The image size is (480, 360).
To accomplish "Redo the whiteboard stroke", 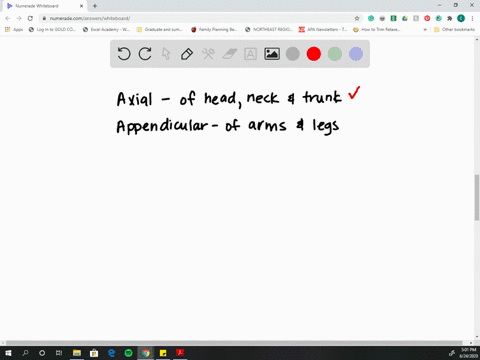I will click(145, 54).
